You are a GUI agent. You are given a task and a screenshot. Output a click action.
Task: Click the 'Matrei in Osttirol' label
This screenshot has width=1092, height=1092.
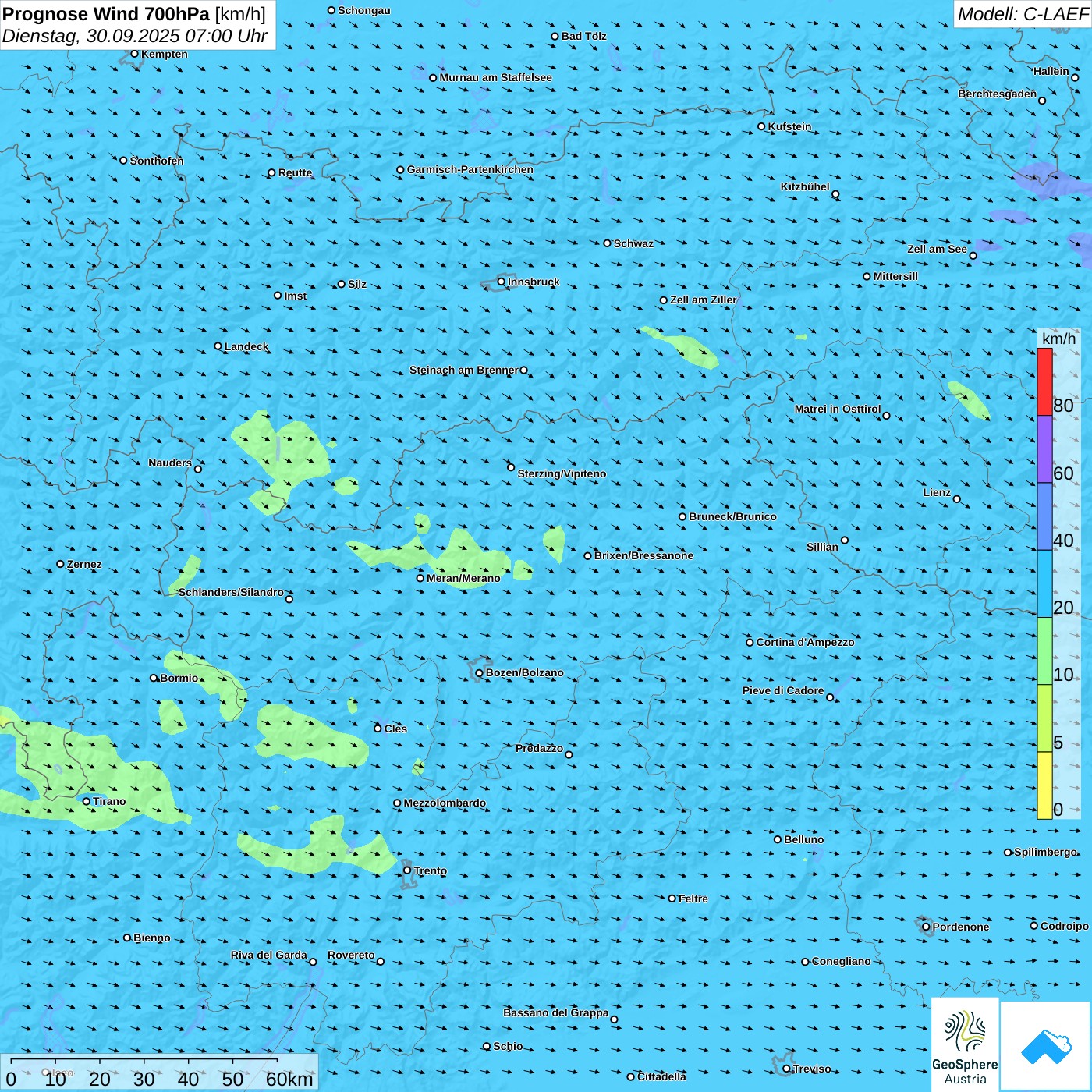(838, 409)
